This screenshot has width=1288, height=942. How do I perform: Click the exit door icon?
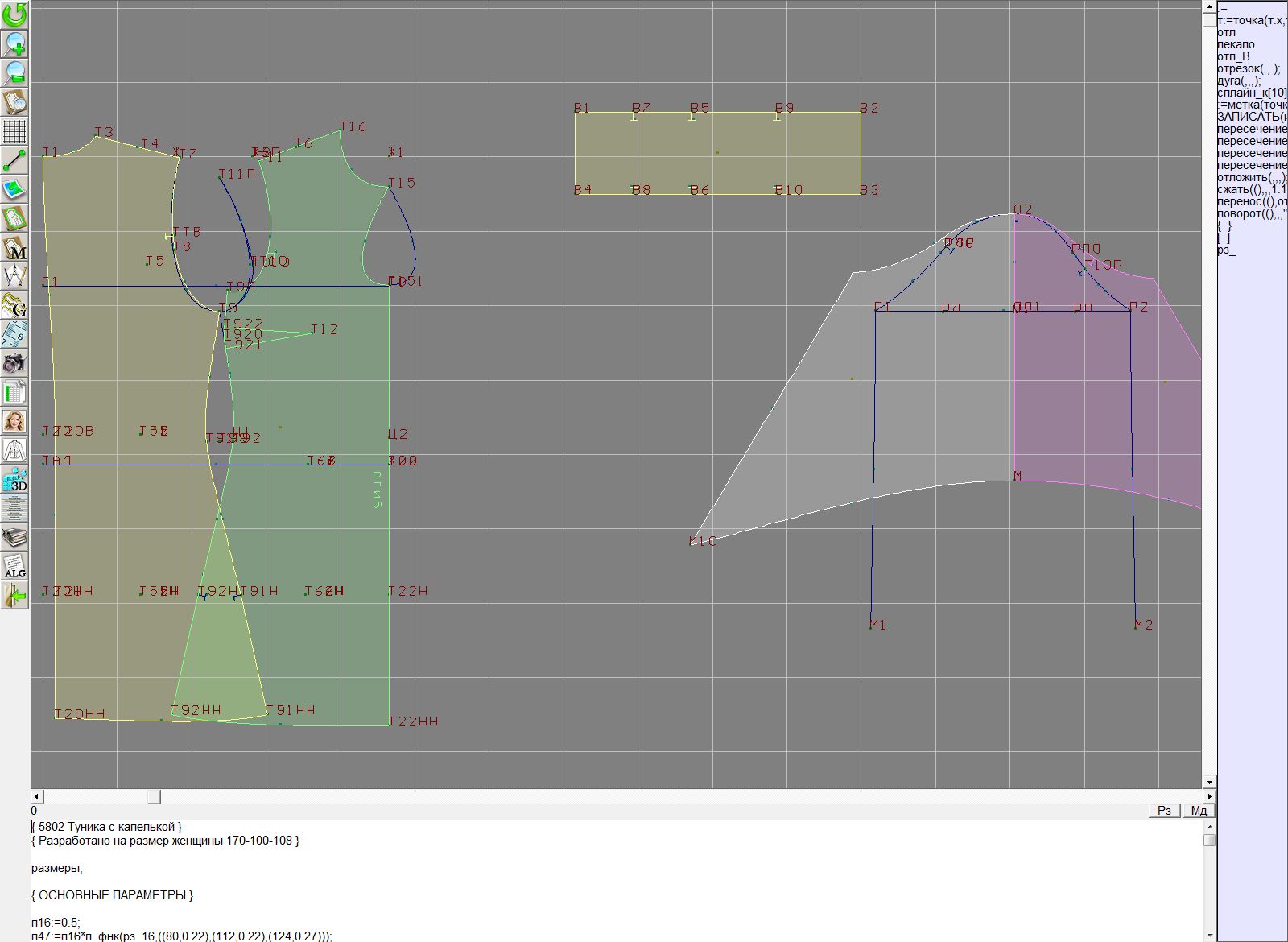(14, 596)
